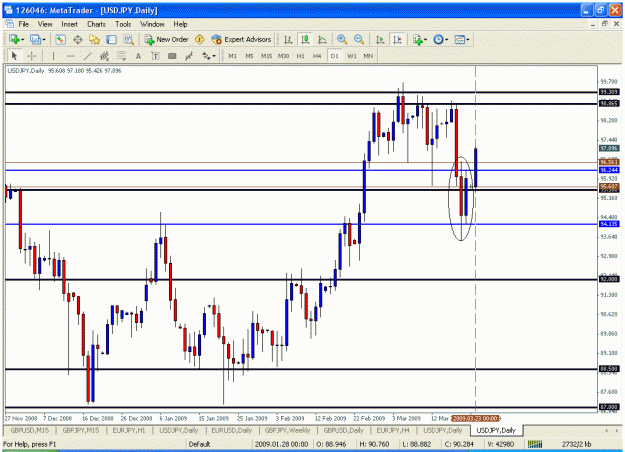The width and height of the screenshot is (625, 452).
Task: Switch chart to bar chart type
Action: [288, 39]
